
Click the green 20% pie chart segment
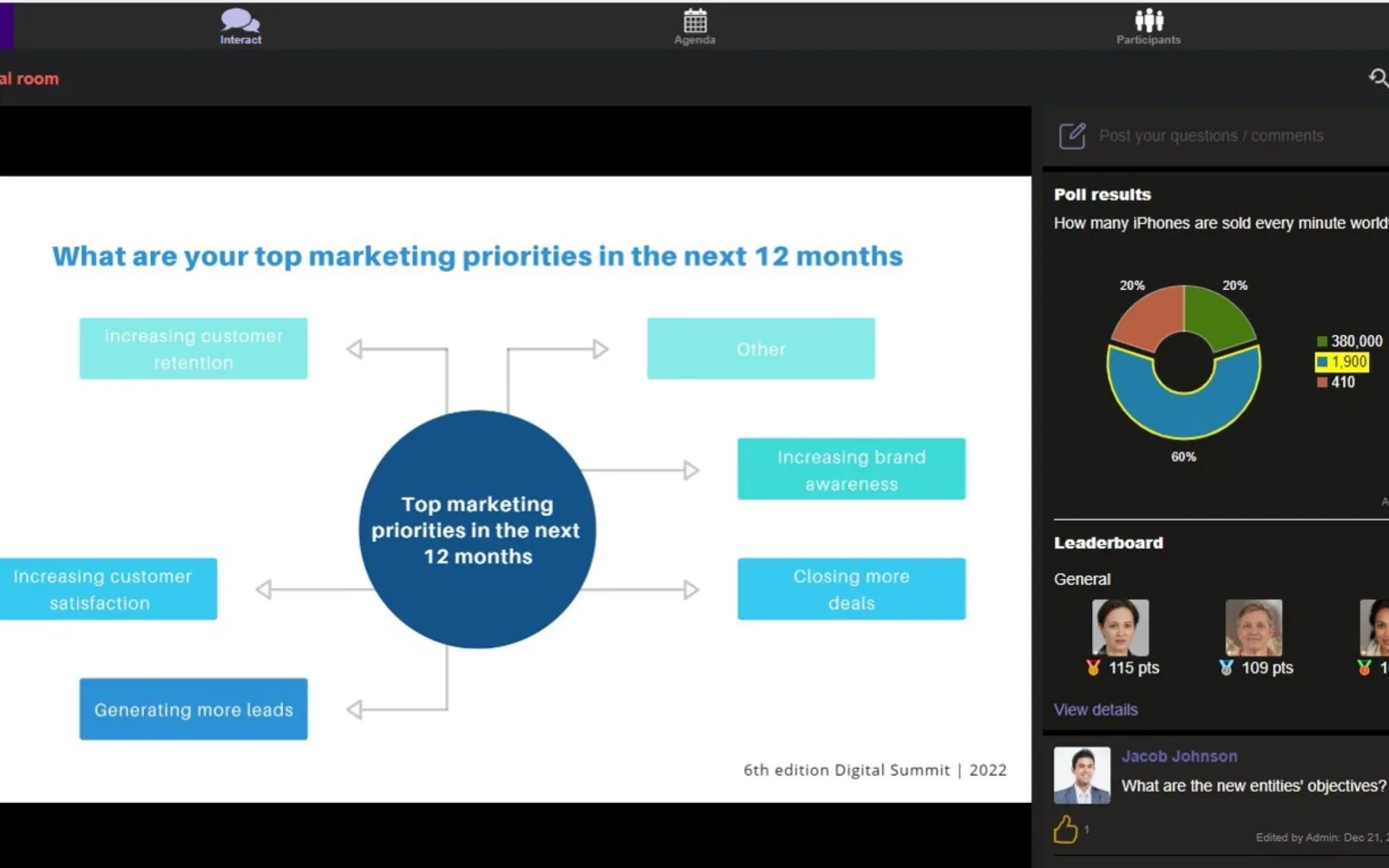1217,317
